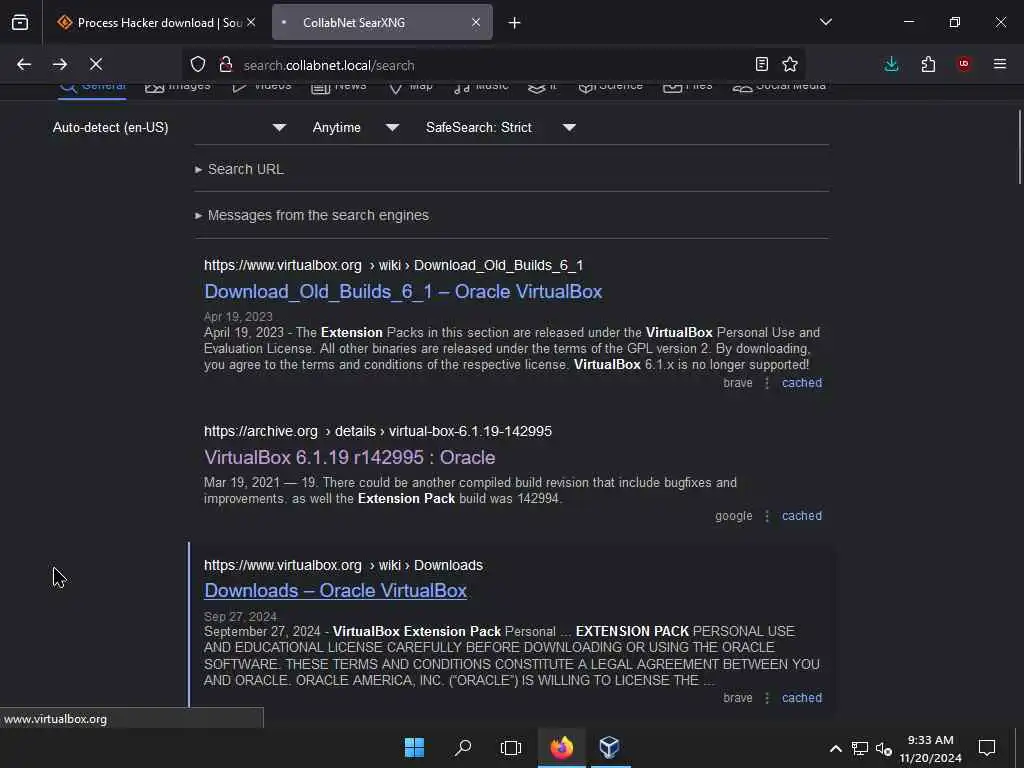Click the page vertical scrollbar
The width and height of the screenshot is (1024, 768).
[1019, 147]
